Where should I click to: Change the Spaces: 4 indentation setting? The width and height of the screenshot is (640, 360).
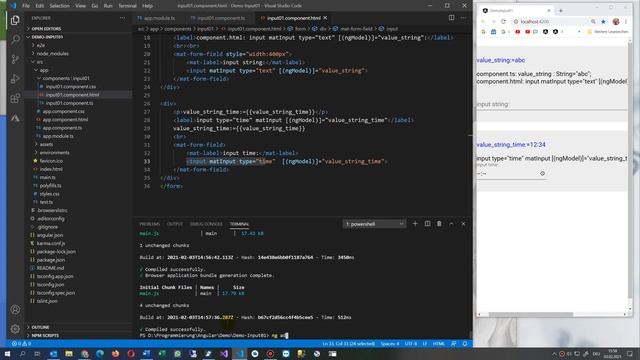(x=390, y=344)
